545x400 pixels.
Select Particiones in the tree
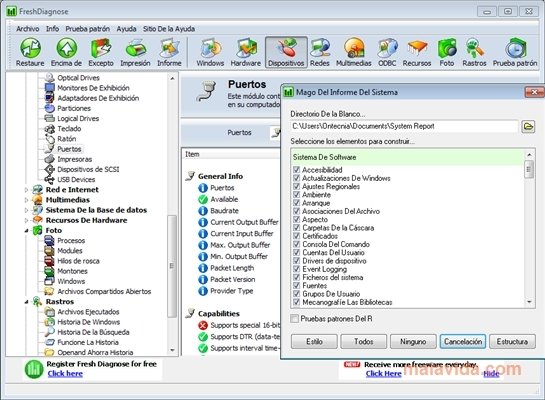(x=74, y=108)
